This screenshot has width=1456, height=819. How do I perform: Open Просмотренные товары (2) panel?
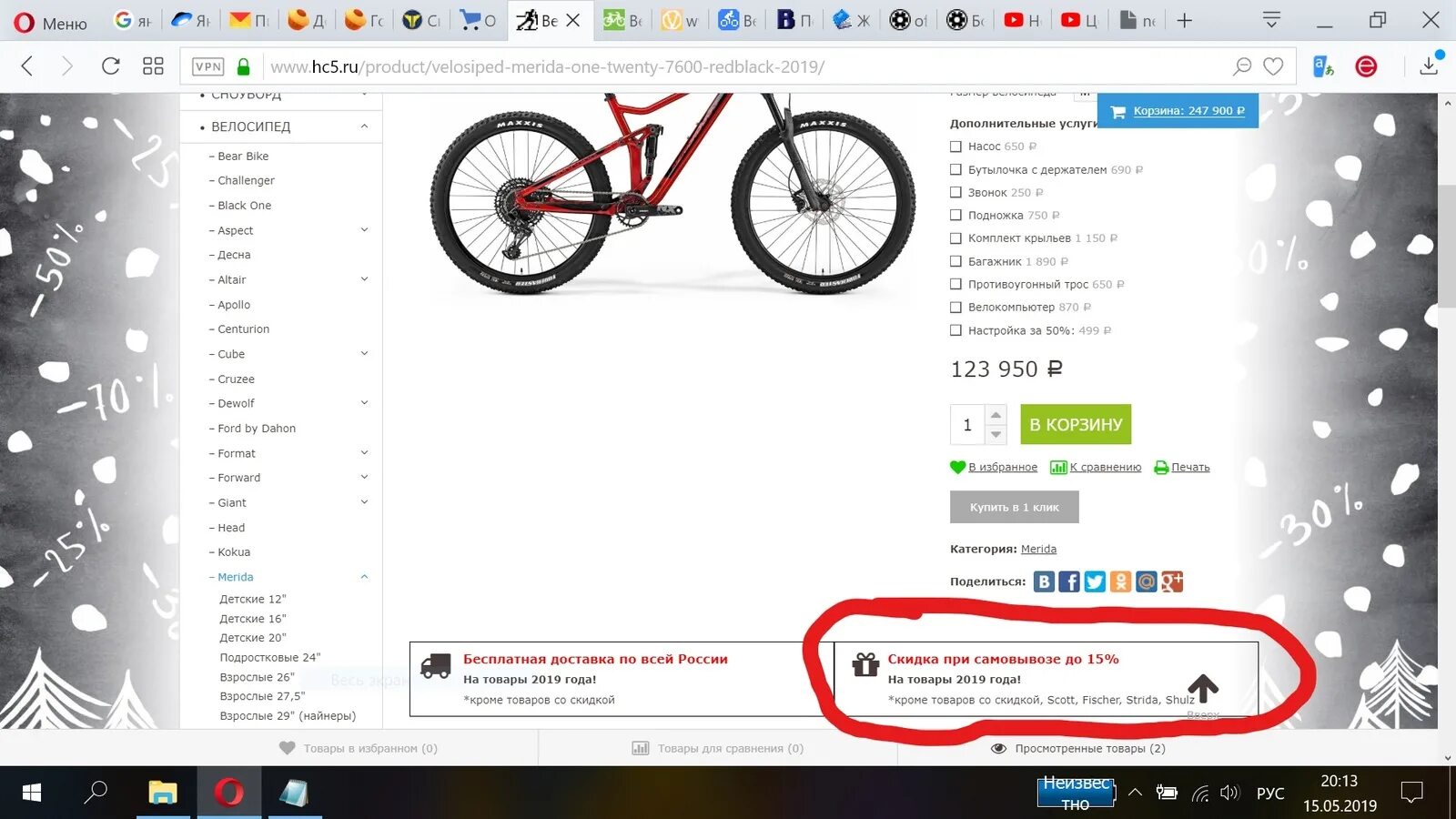(x=1077, y=748)
